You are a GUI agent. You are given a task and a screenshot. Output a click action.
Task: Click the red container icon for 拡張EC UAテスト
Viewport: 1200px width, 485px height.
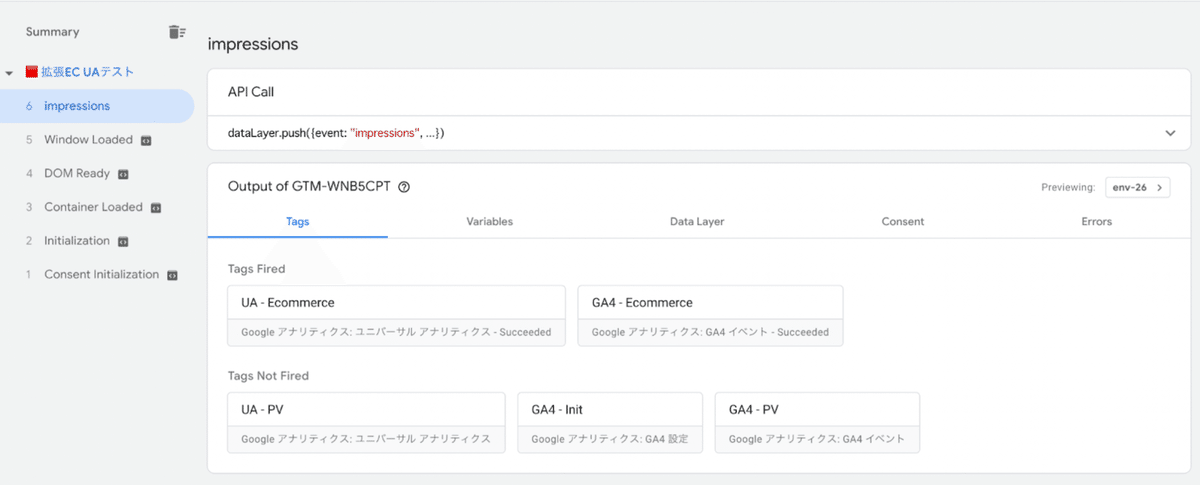[31, 72]
